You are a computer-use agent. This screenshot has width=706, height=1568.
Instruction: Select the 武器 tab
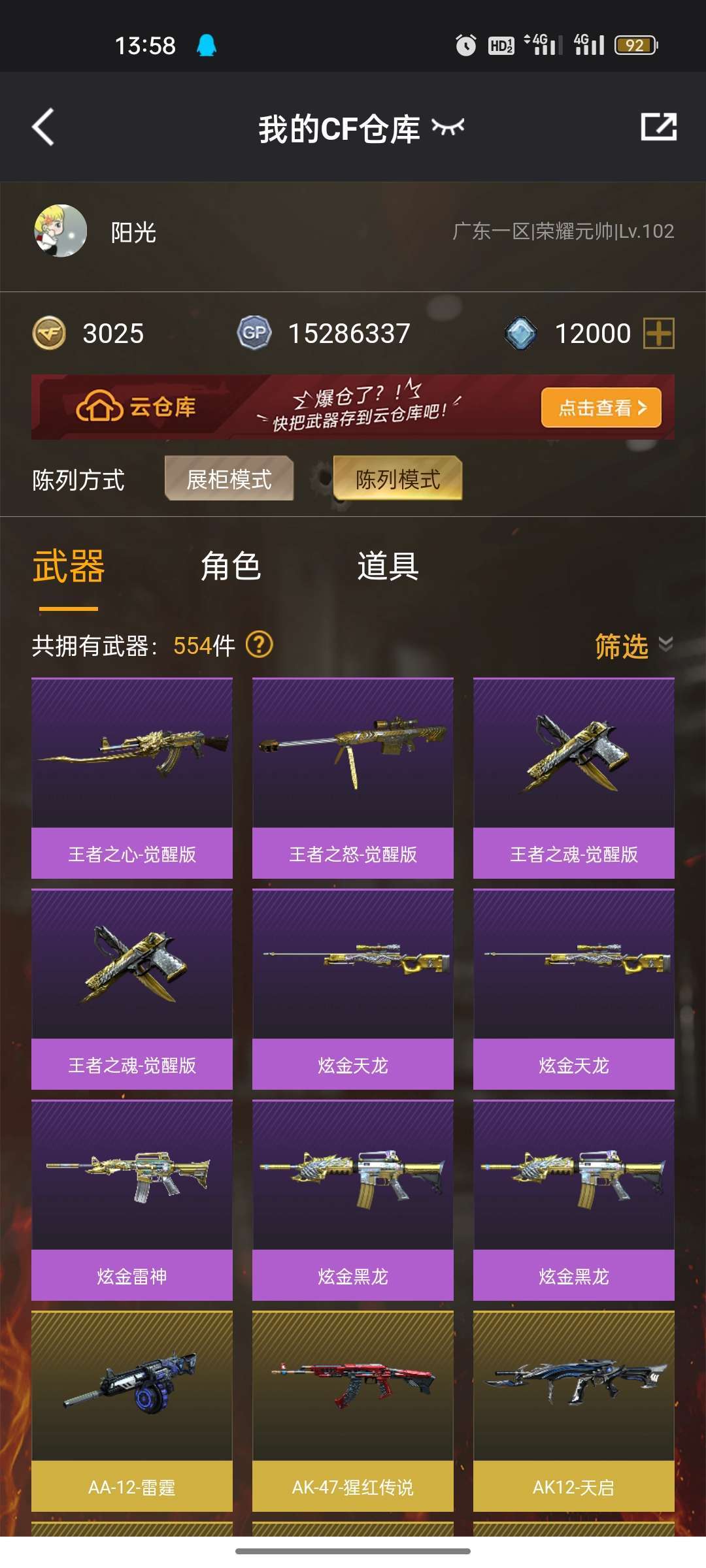[x=69, y=566]
